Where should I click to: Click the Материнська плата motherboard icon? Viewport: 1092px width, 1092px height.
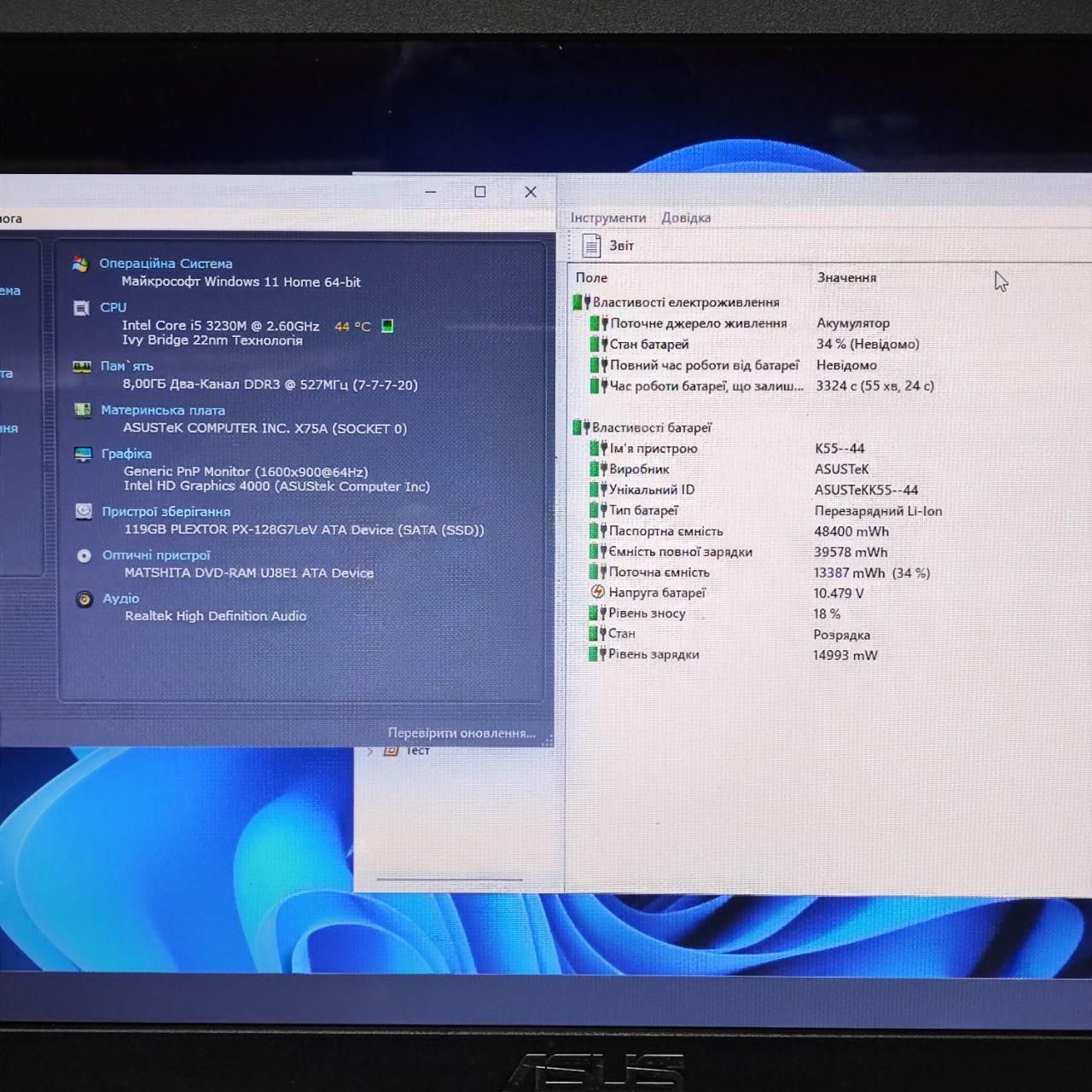82,410
